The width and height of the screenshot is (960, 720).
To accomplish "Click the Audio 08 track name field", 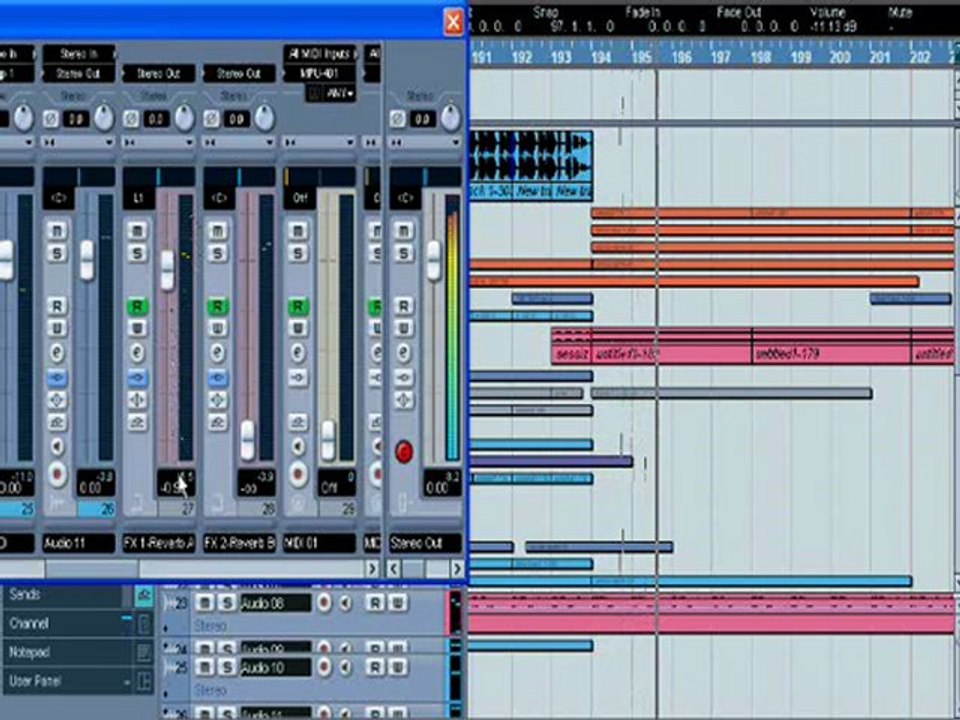I will click(x=276, y=603).
